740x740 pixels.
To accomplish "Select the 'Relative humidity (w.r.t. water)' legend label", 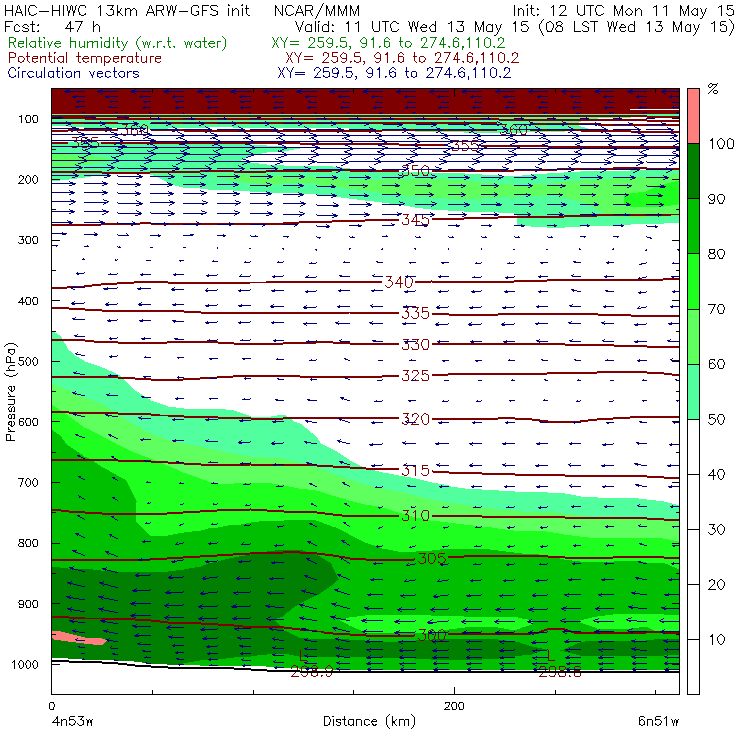I will (118, 43).
